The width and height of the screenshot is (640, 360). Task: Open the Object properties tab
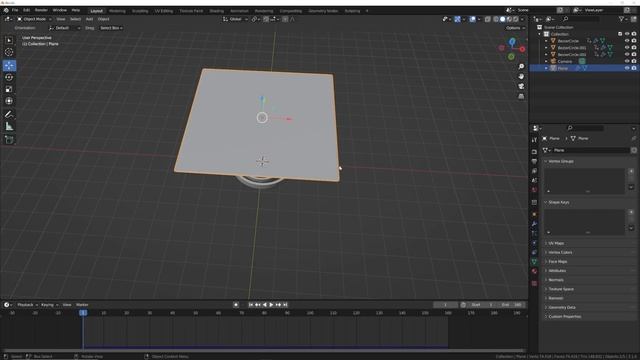pyautogui.click(x=534, y=214)
